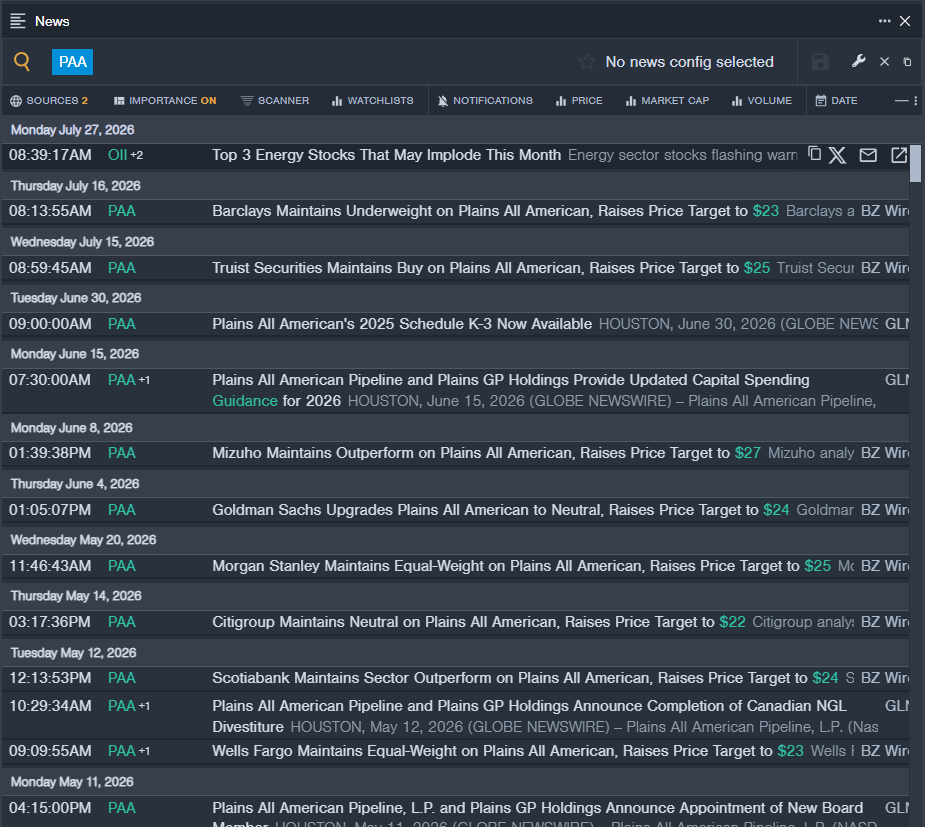Image resolution: width=925 pixels, height=827 pixels.
Task: Open Updated Capital Spending Guidance story
Action: pyautogui.click(x=511, y=390)
